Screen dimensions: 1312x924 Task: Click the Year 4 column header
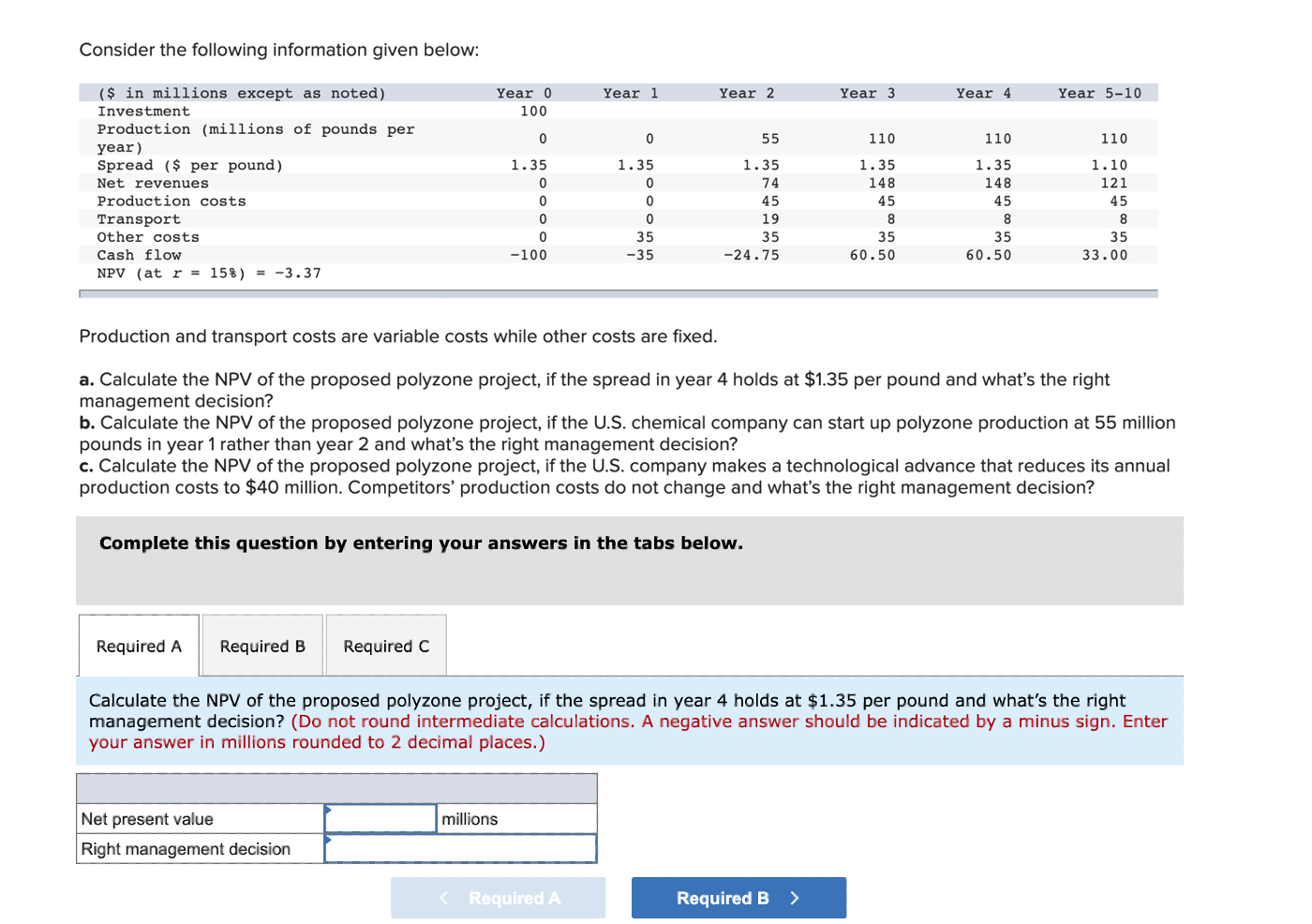983,93
